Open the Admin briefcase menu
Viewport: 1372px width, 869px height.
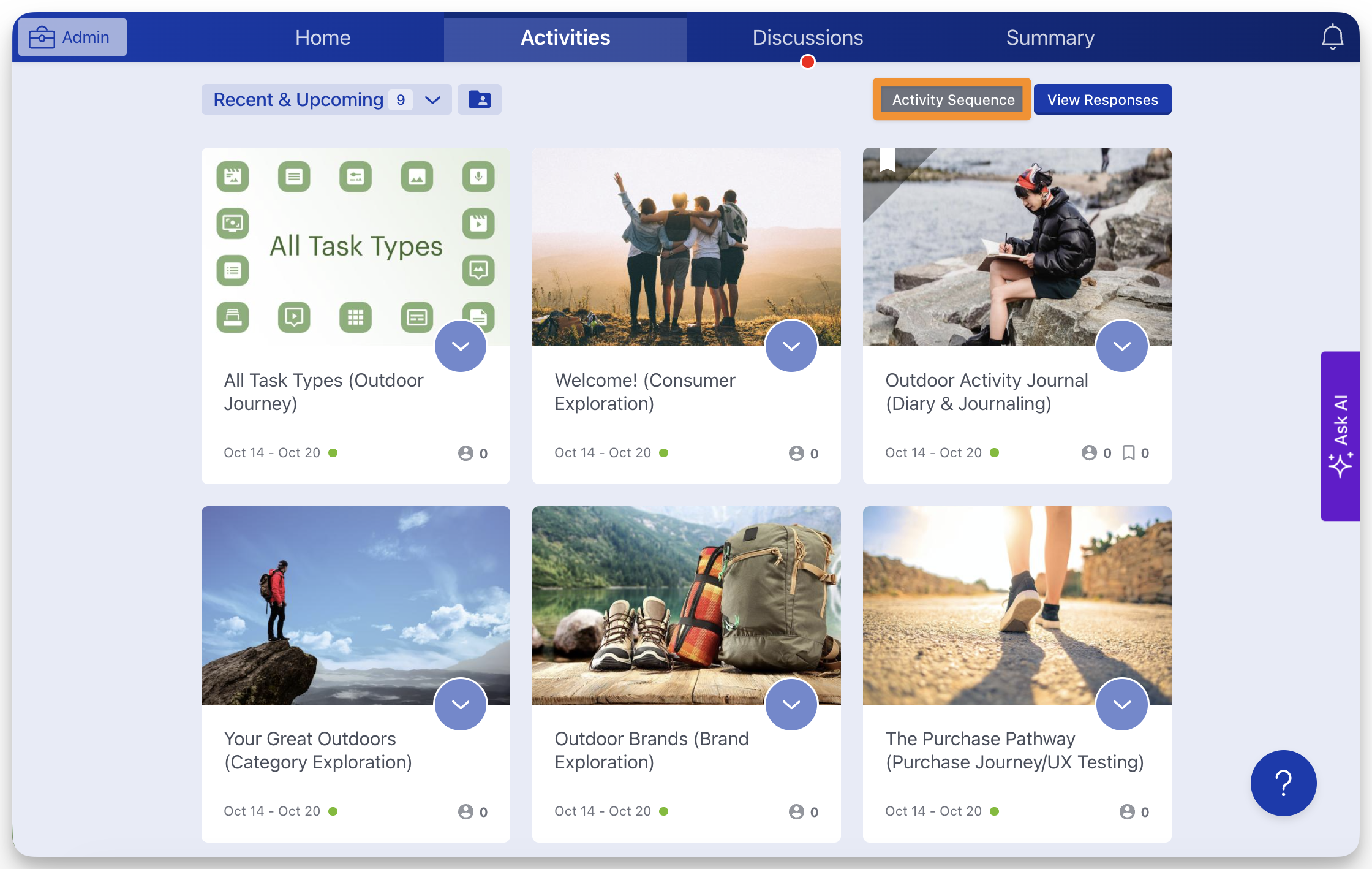coord(72,37)
